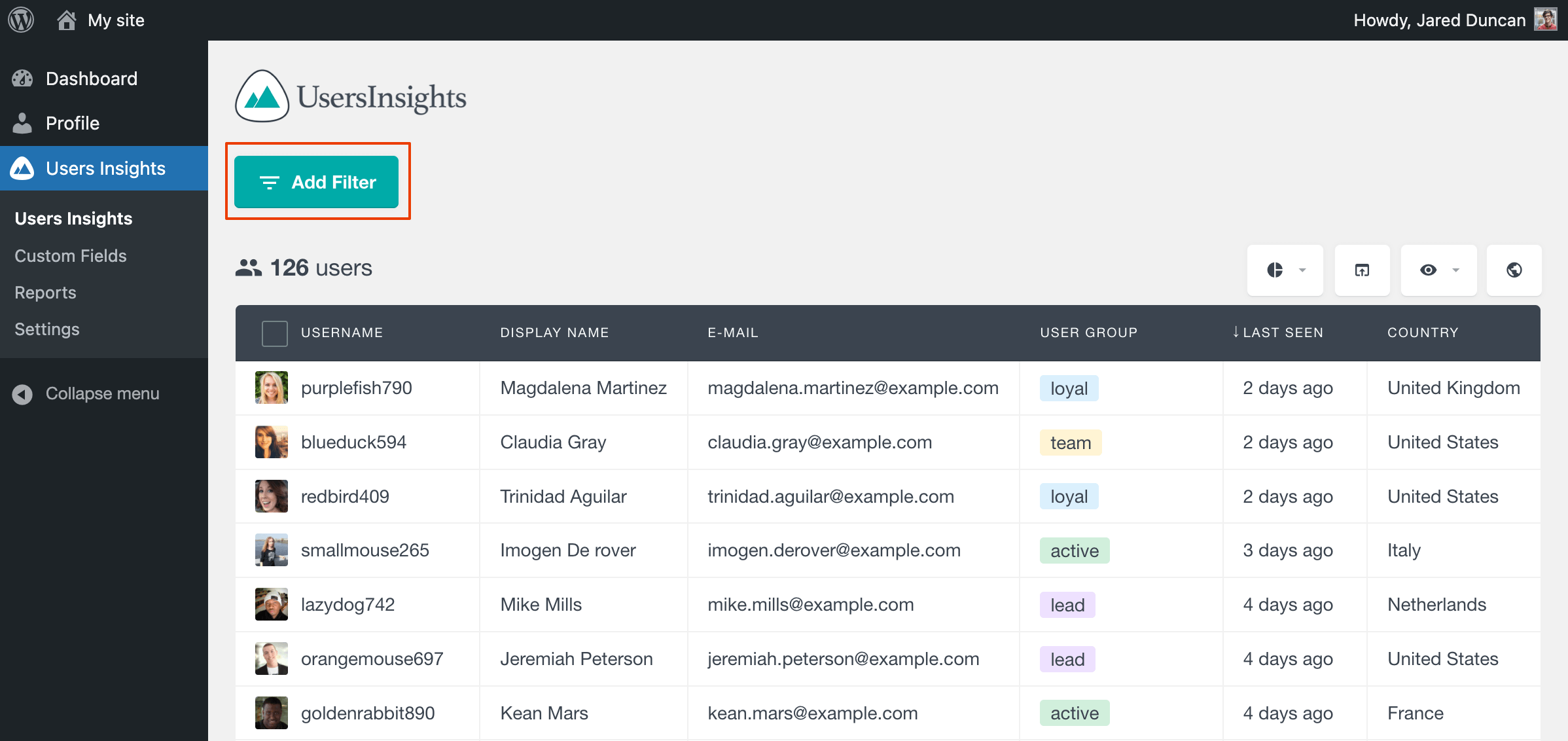Image resolution: width=1568 pixels, height=741 pixels.
Task: Click goldenrabbit890's avatar thumbnail
Action: point(272,713)
